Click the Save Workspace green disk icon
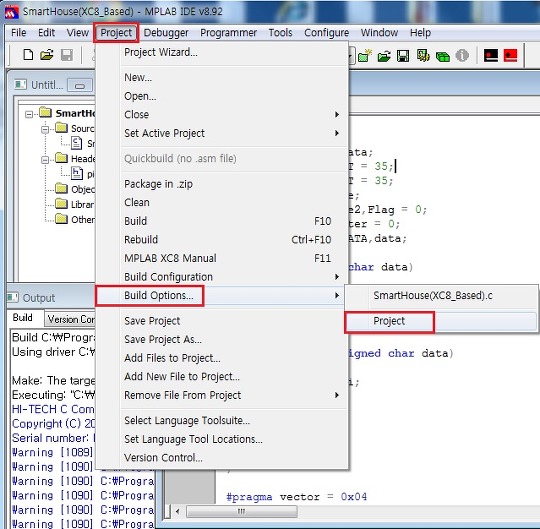540x529 pixels. click(403, 55)
